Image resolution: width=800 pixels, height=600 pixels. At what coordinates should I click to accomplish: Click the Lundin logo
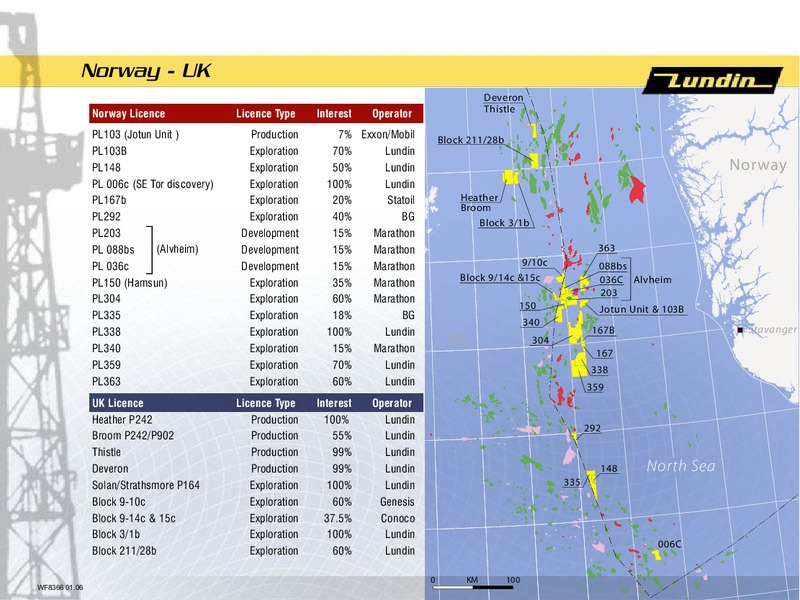click(x=713, y=80)
